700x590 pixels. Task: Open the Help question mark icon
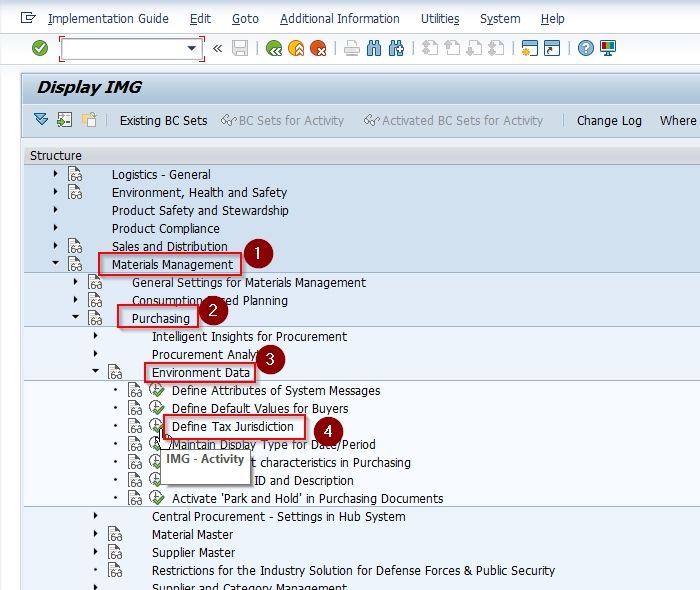point(586,48)
